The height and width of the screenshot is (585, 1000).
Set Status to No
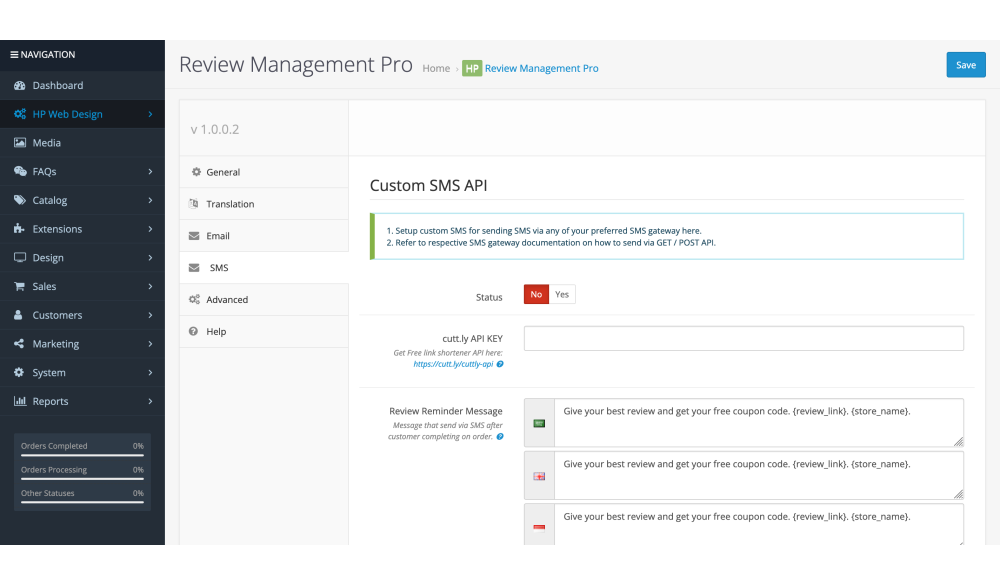tap(536, 295)
